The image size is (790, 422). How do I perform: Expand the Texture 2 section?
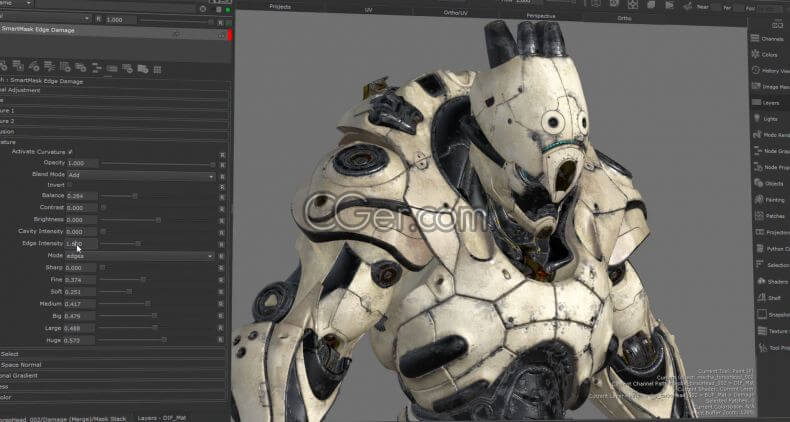115,121
